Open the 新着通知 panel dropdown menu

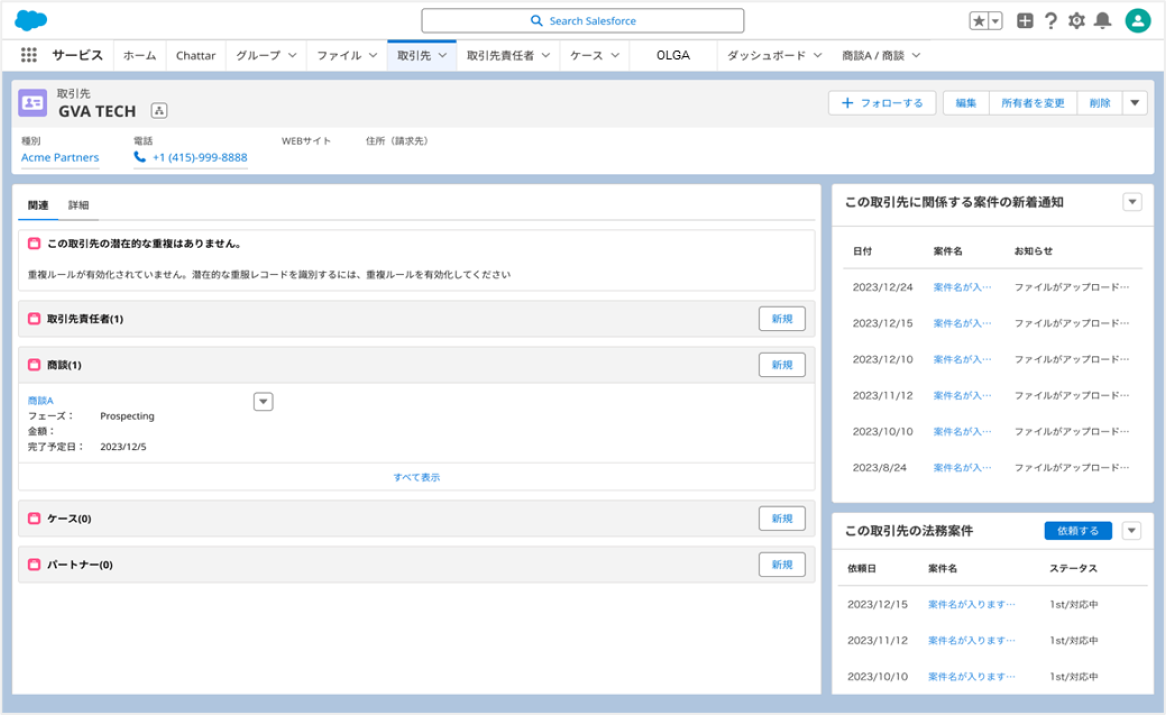pos(1133,202)
